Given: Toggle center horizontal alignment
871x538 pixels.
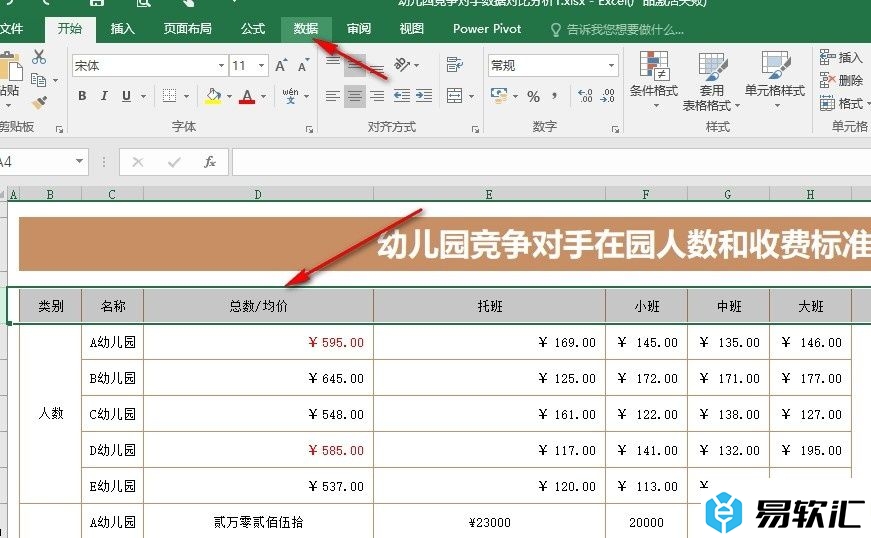Looking at the screenshot, I should [x=355, y=96].
